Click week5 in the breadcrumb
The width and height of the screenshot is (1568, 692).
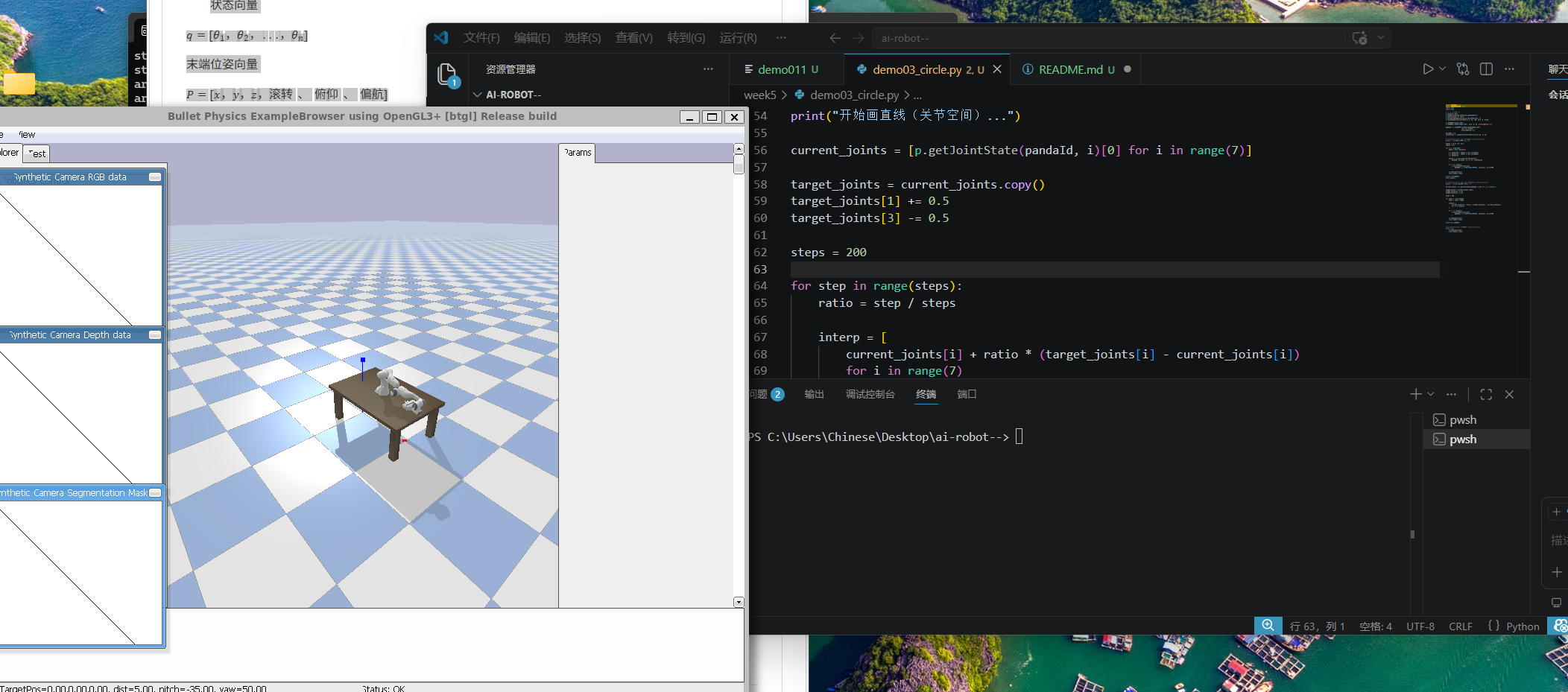tap(759, 95)
